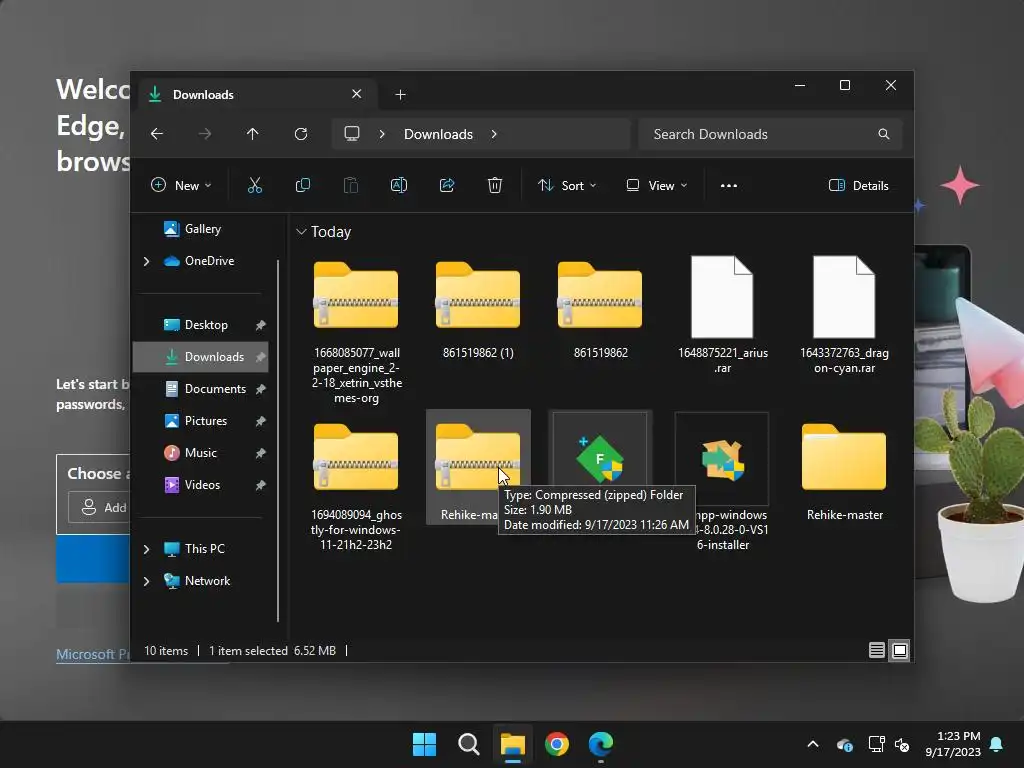
Task: Click chevron before Downloads in address bar
Action: coord(382,134)
